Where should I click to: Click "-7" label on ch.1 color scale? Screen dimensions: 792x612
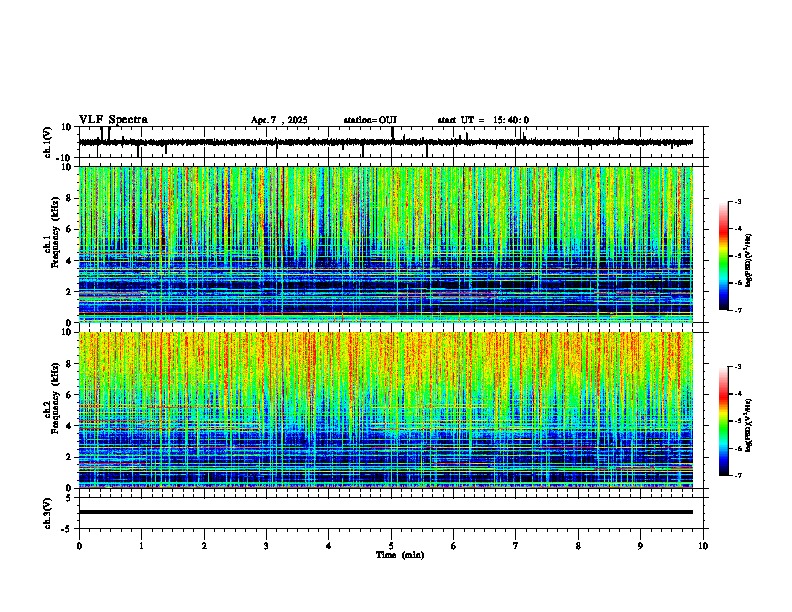738,310
